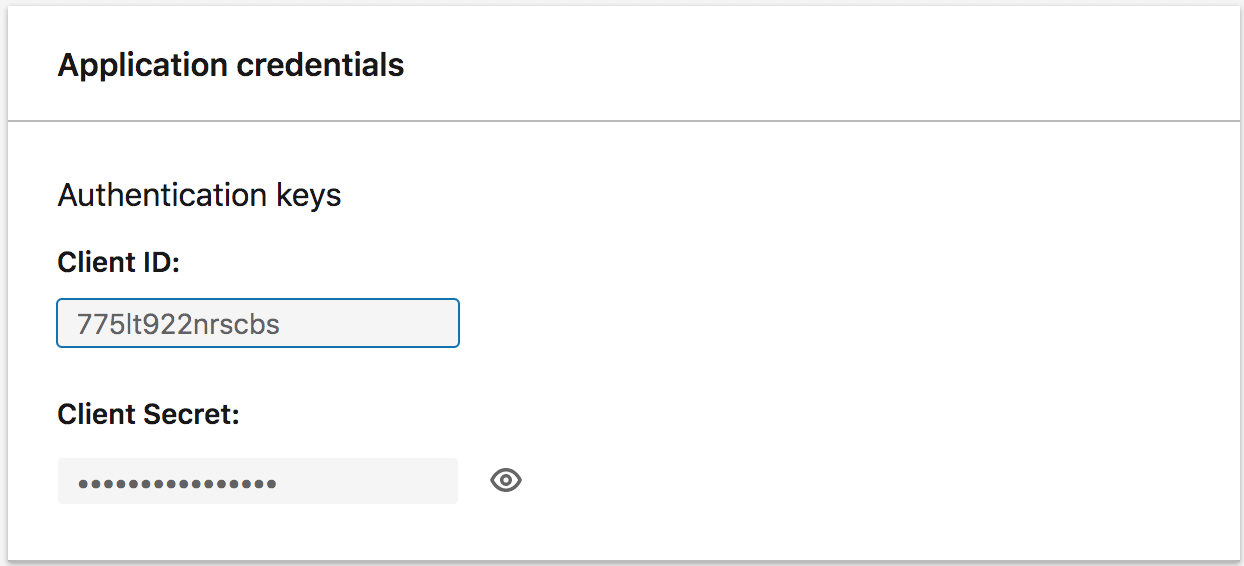Place cursor at end of 775lt922nrscbs

tap(281, 324)
